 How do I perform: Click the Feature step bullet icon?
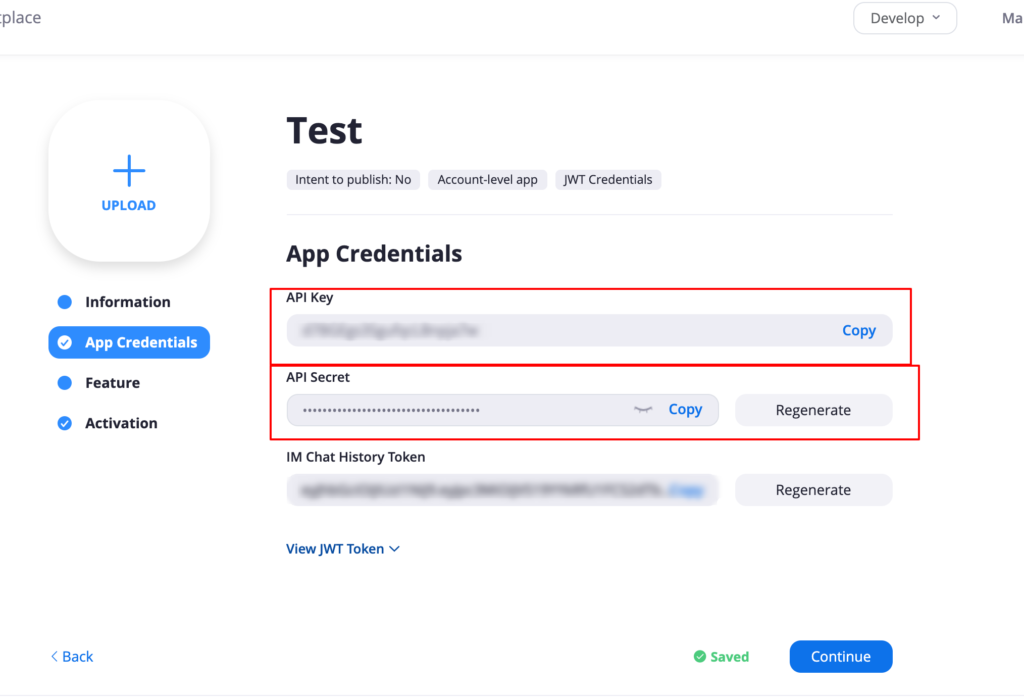[65, 383]
